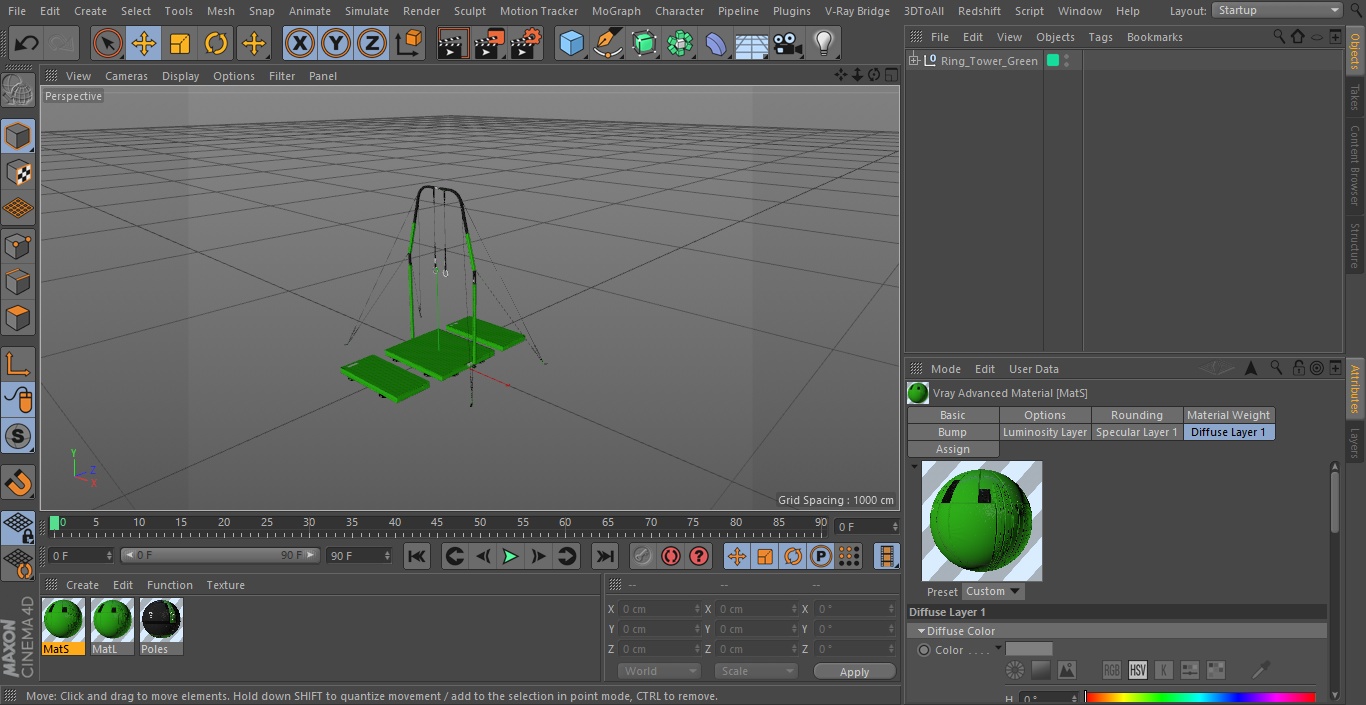
Task: Play the animation forward
Action: tap(510, 556)
